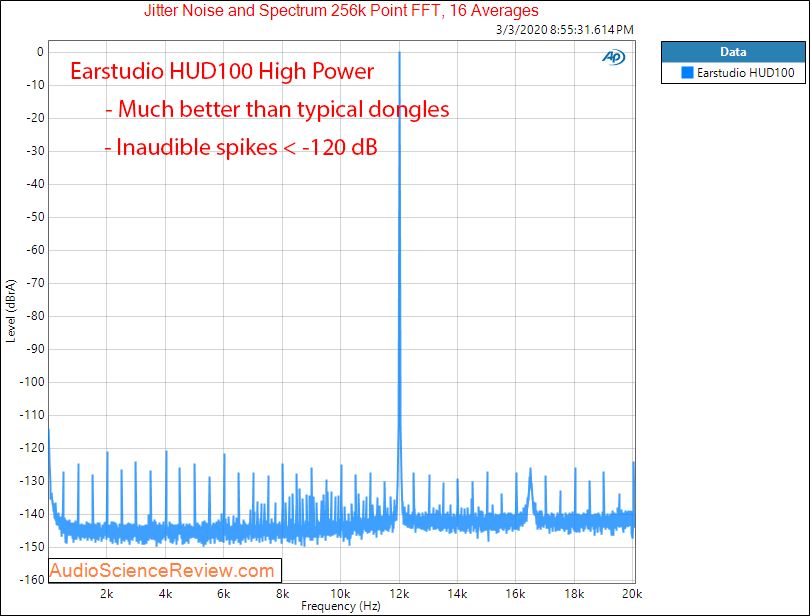Click the 12k frequency axis tick label
Screen dimensions: 810x616
tap(399, 594)
